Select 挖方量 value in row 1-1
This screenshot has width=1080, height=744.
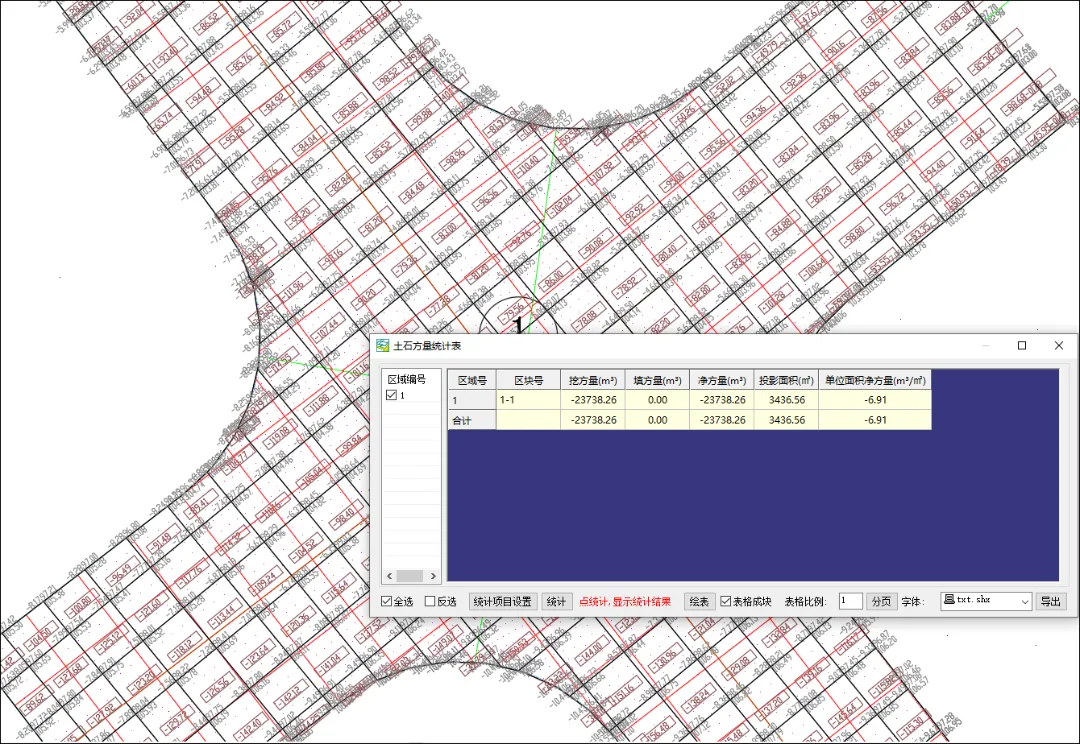pyautogui.click(x=593, y=400)
